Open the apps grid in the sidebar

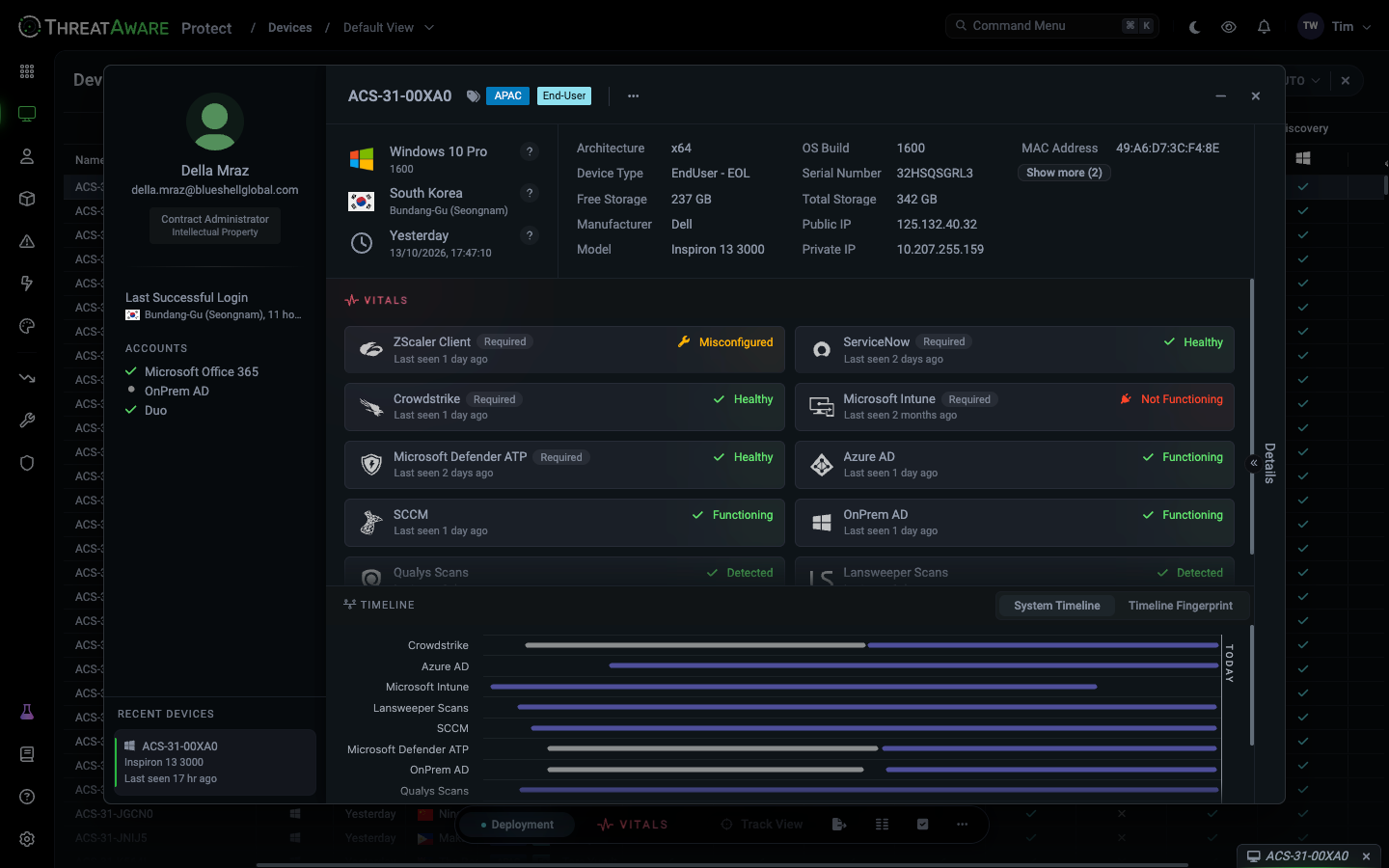coord(27,71)
